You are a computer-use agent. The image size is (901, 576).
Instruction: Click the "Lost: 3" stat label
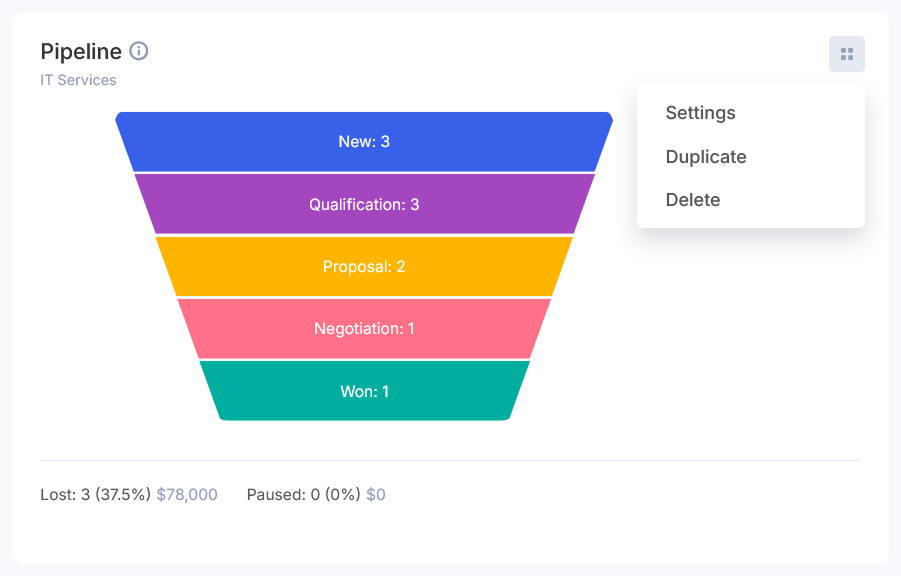(x=65, y=495)
